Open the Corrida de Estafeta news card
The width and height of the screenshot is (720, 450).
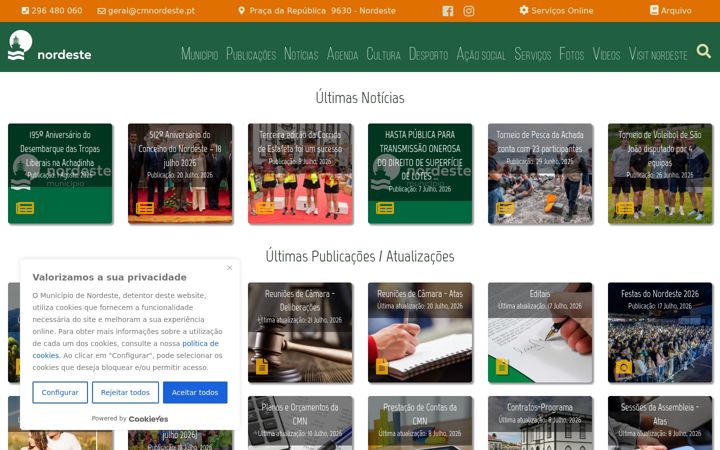tap(300, 174)
